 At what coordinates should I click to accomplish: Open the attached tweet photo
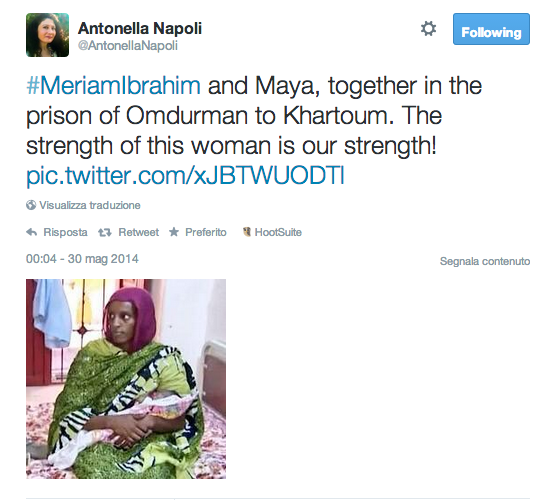pyautogui.click(x=126, y=379)
